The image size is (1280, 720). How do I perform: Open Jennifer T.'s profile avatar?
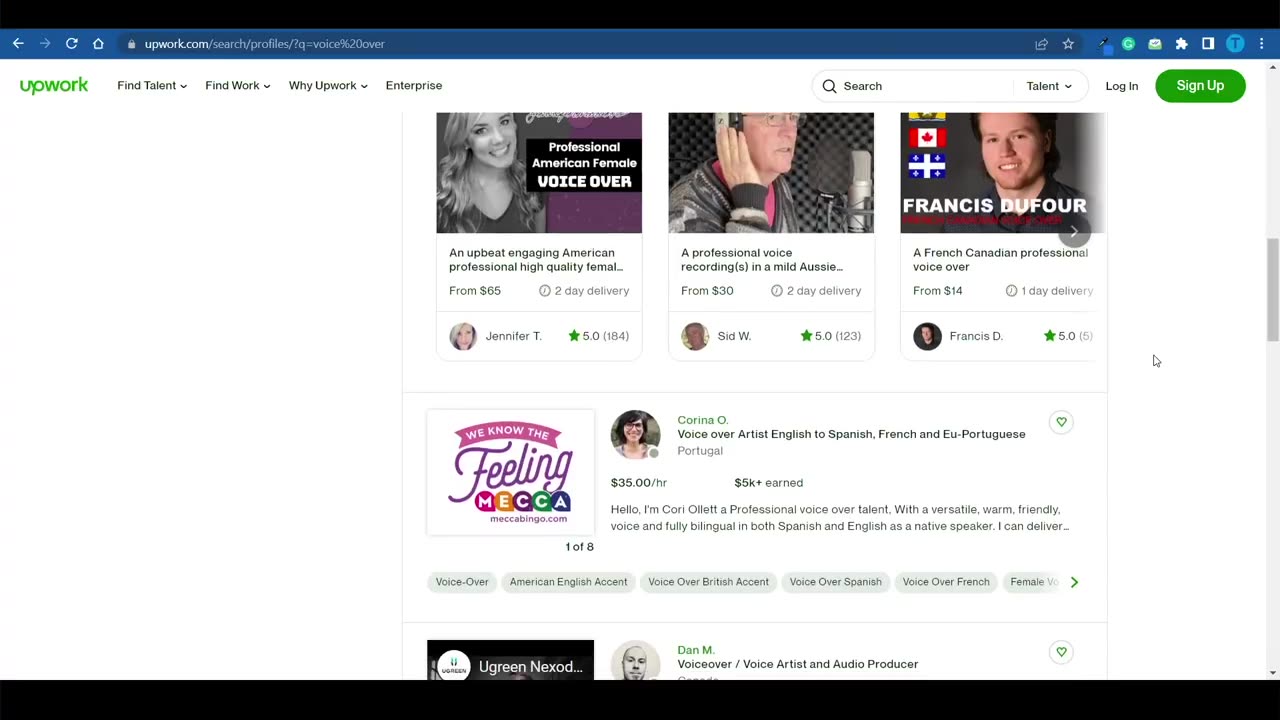click(463, 336)
